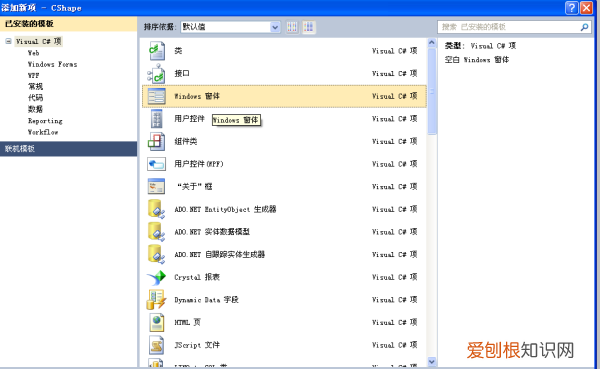The image size is (600, 369).
Task: Click ADO.NET 自跟踪实体生成器 icon
Action: pos(157,254)
